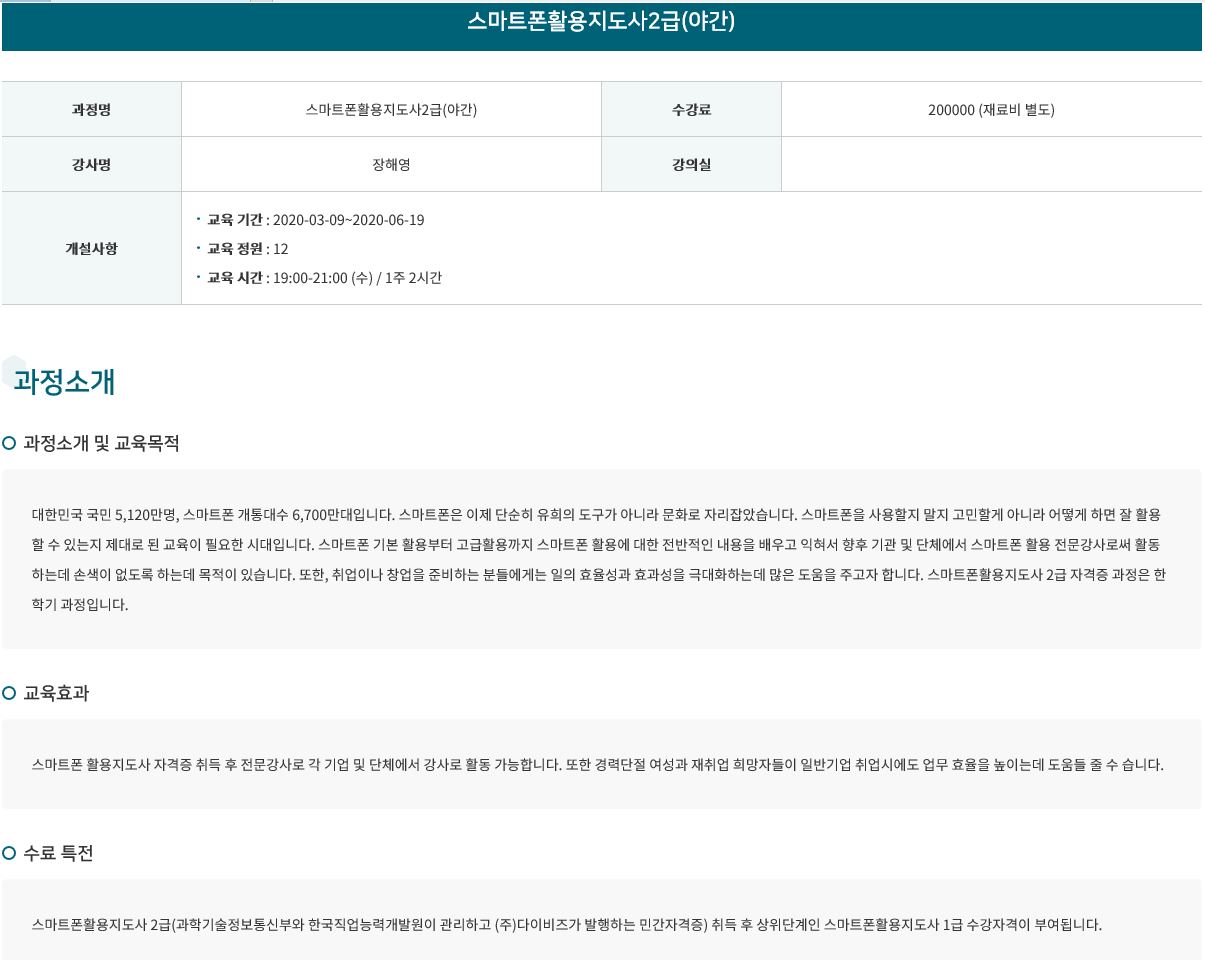Screen dimensions: 1205x960
Task: Click the tuition value 200000 (재료비 별도)
Action: (991, 110)
